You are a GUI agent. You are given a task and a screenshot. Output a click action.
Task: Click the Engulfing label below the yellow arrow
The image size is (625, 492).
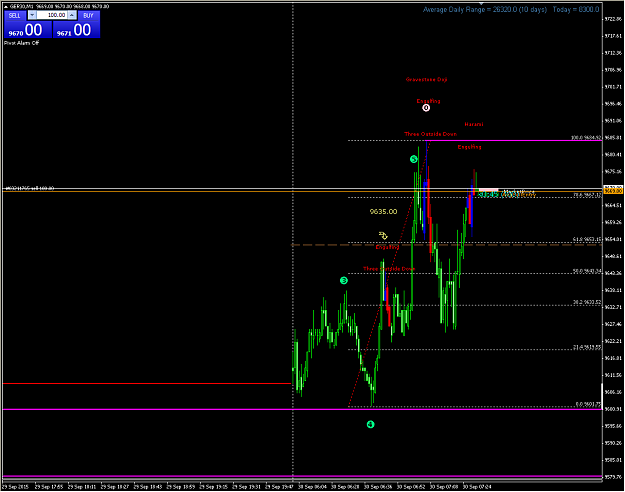click(x=387, y=247)
